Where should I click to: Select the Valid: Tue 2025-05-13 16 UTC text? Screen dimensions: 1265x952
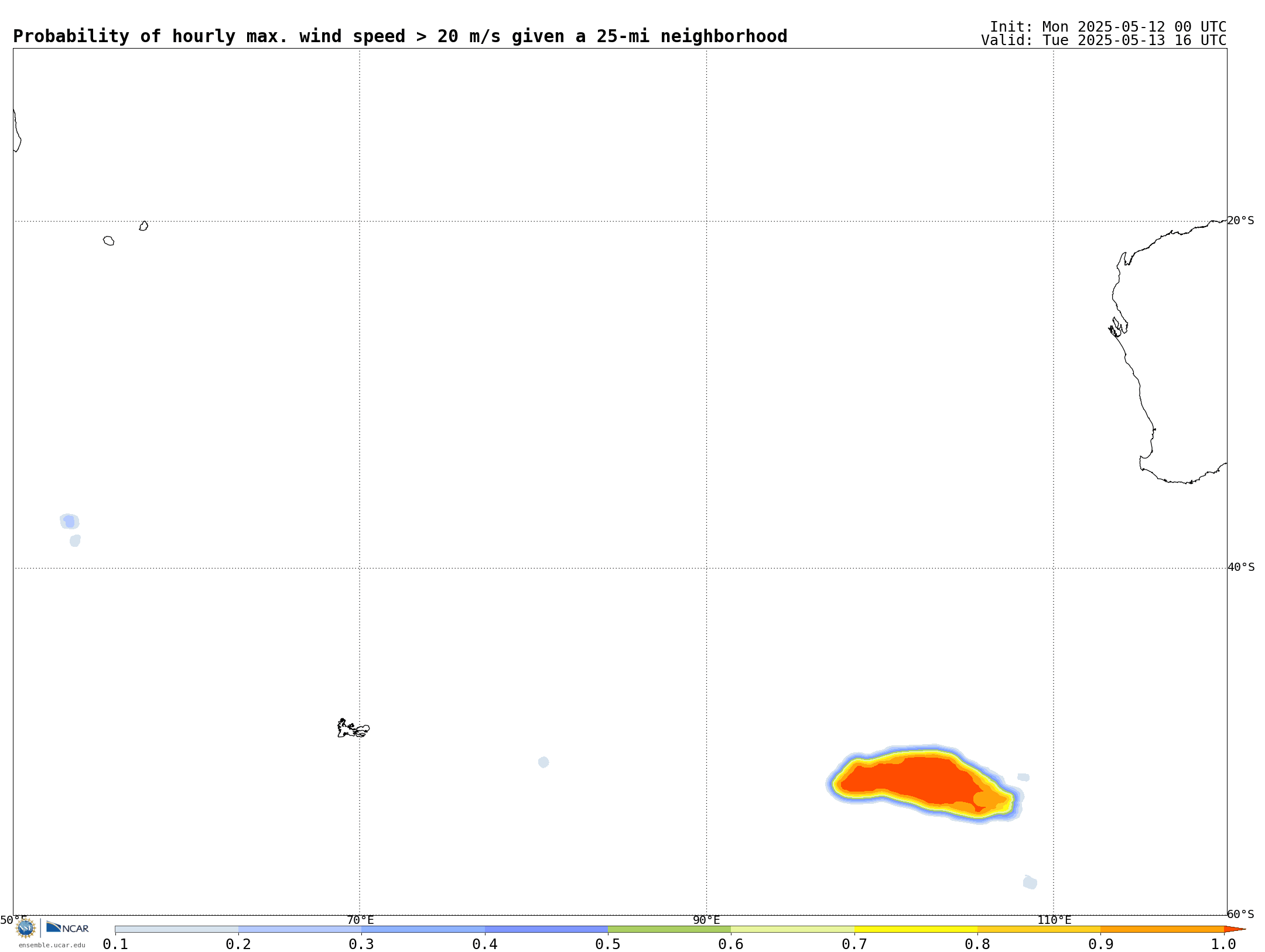coord(1104,40)
